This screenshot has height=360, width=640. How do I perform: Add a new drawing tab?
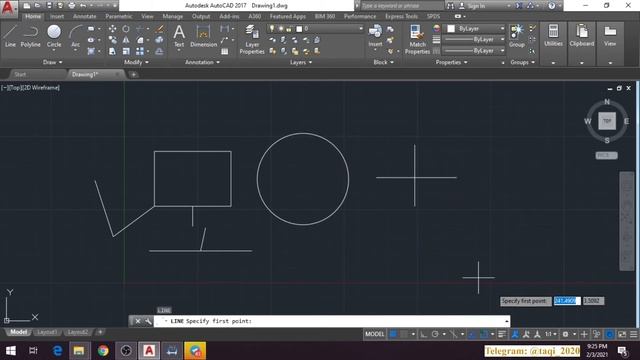133,74
